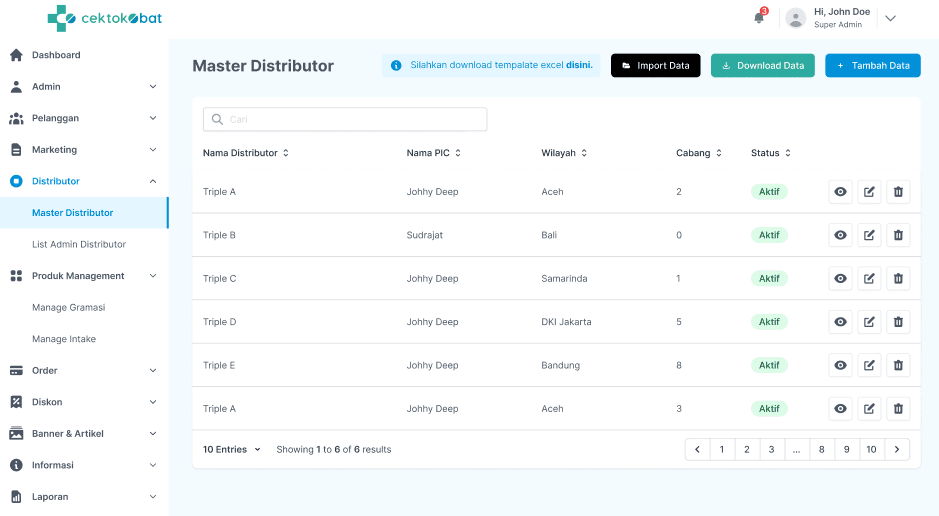Select Manage Gramasi in sidebar

pos(68,307)
